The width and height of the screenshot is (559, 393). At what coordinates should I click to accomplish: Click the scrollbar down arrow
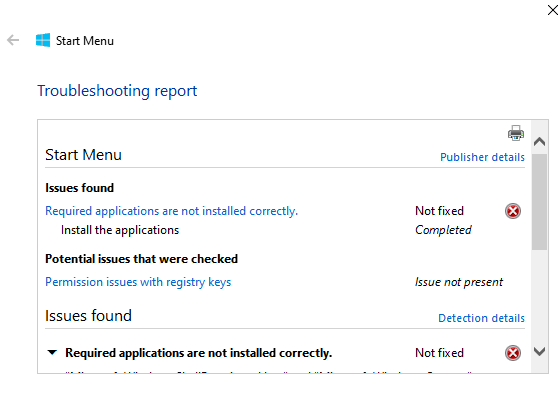539,352
